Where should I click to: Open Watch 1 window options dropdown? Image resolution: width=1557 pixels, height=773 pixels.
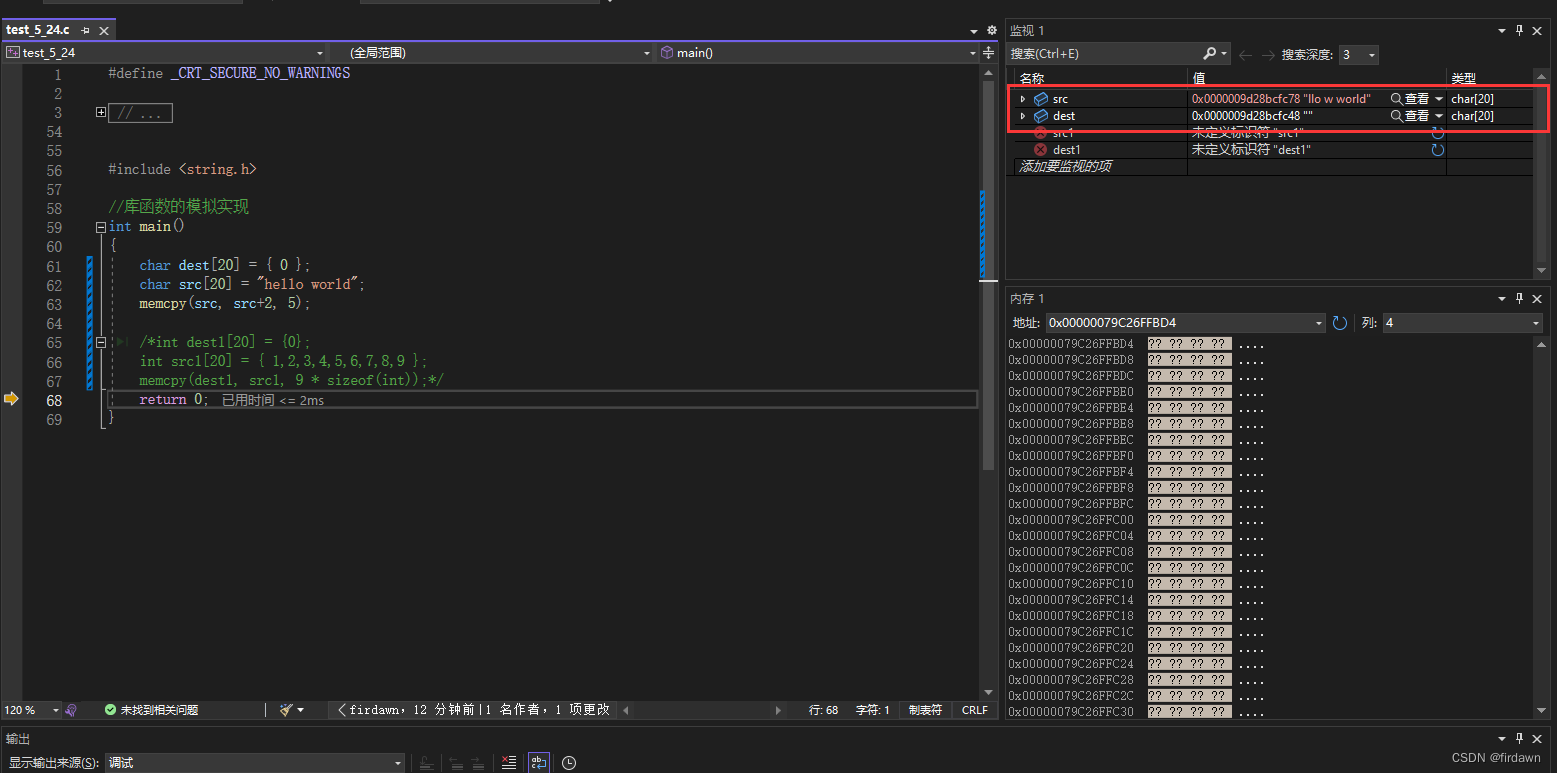point(1502,31)
